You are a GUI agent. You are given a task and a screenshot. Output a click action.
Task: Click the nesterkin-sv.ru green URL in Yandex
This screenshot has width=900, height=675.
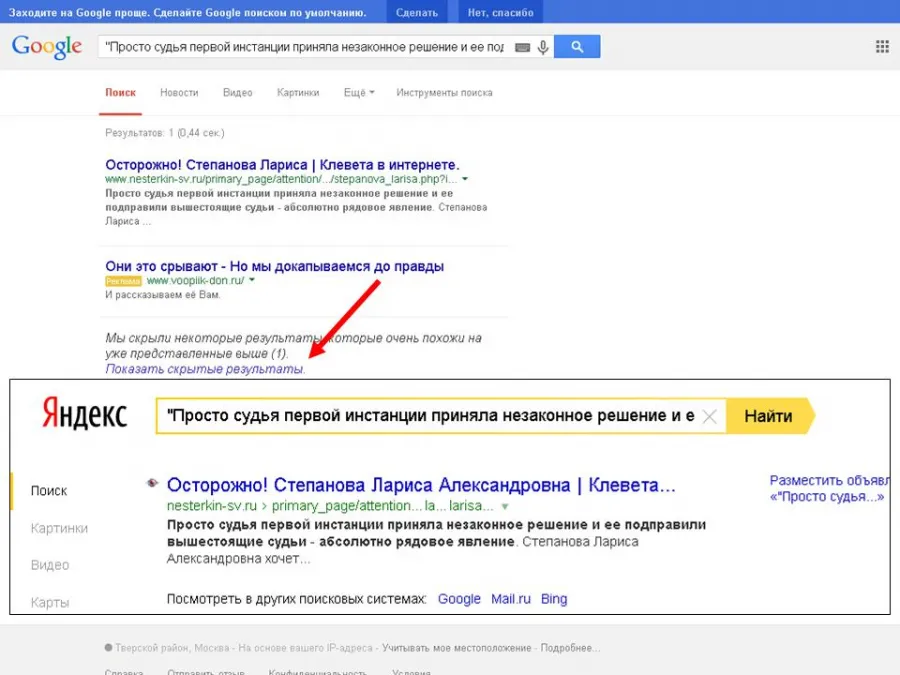pos(212,506)
